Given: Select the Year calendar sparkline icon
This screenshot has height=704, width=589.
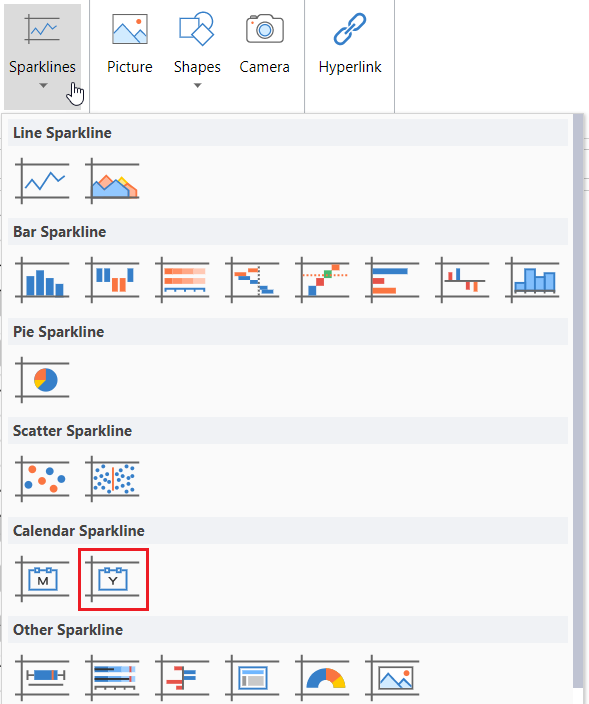Looking at the screenshot, I should pos(113,579).
